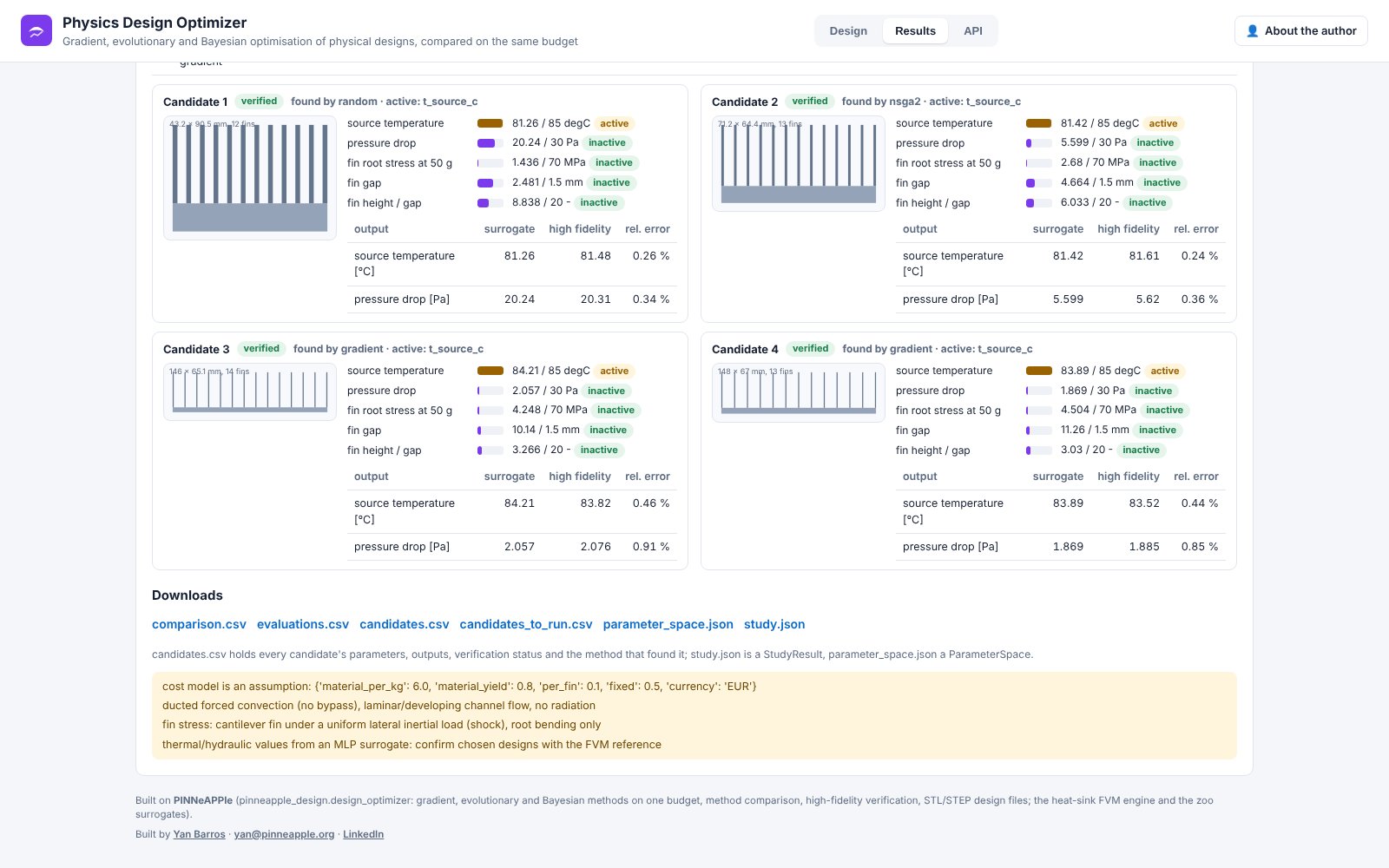This screenshot has width=1389, height=868.
Task: Click the person icon in About the author
Action: (1252, 31)
